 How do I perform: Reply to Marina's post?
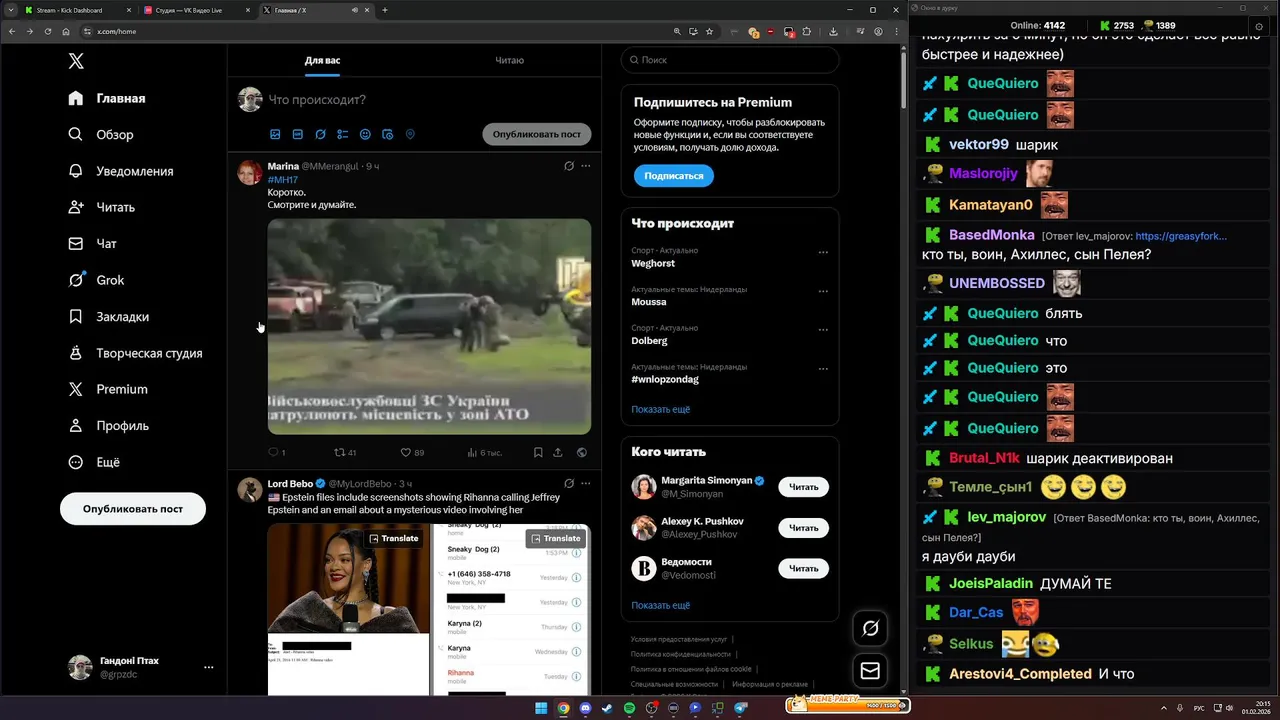(x=275, y=453)
